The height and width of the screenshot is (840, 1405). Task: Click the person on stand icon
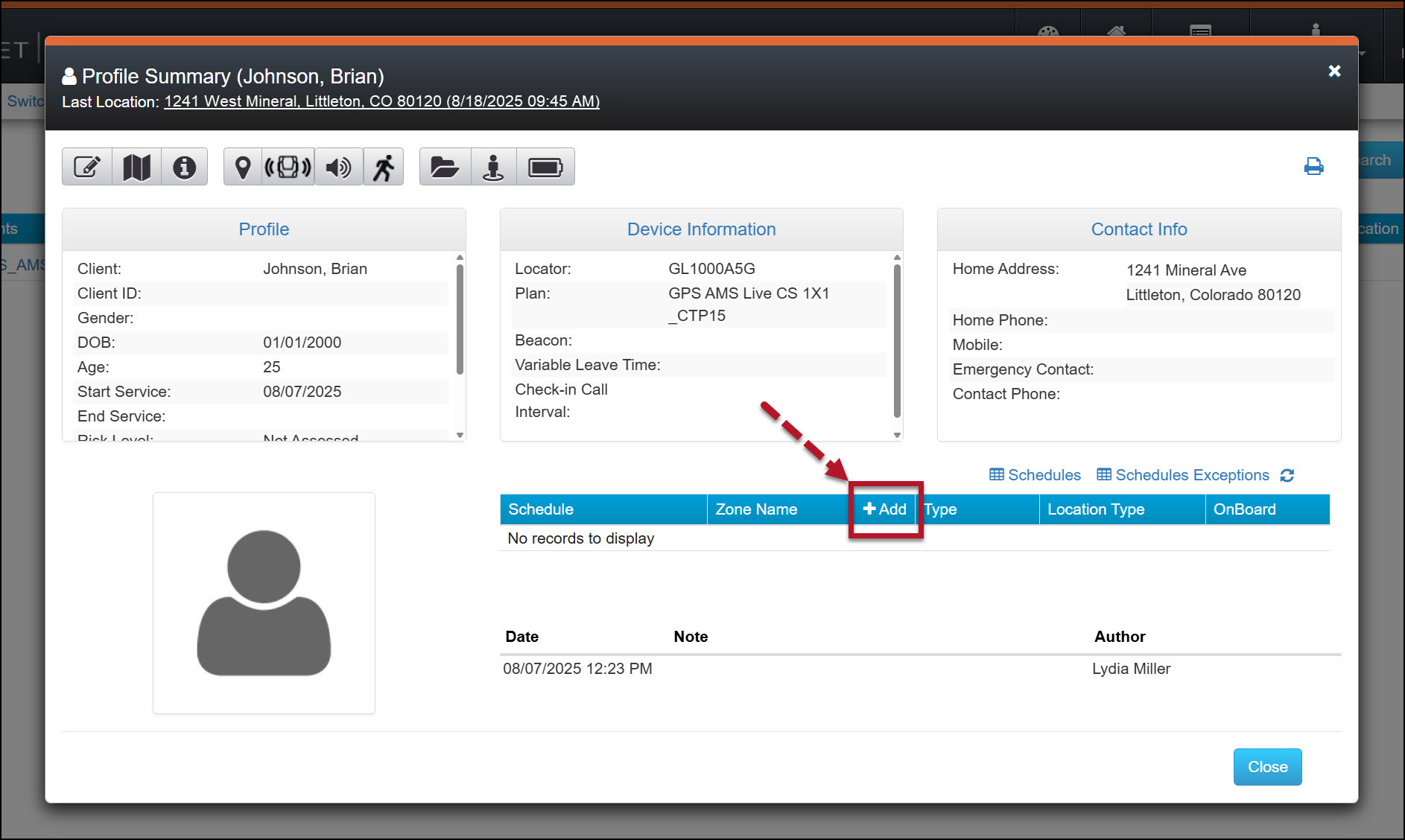click(493, 167)
